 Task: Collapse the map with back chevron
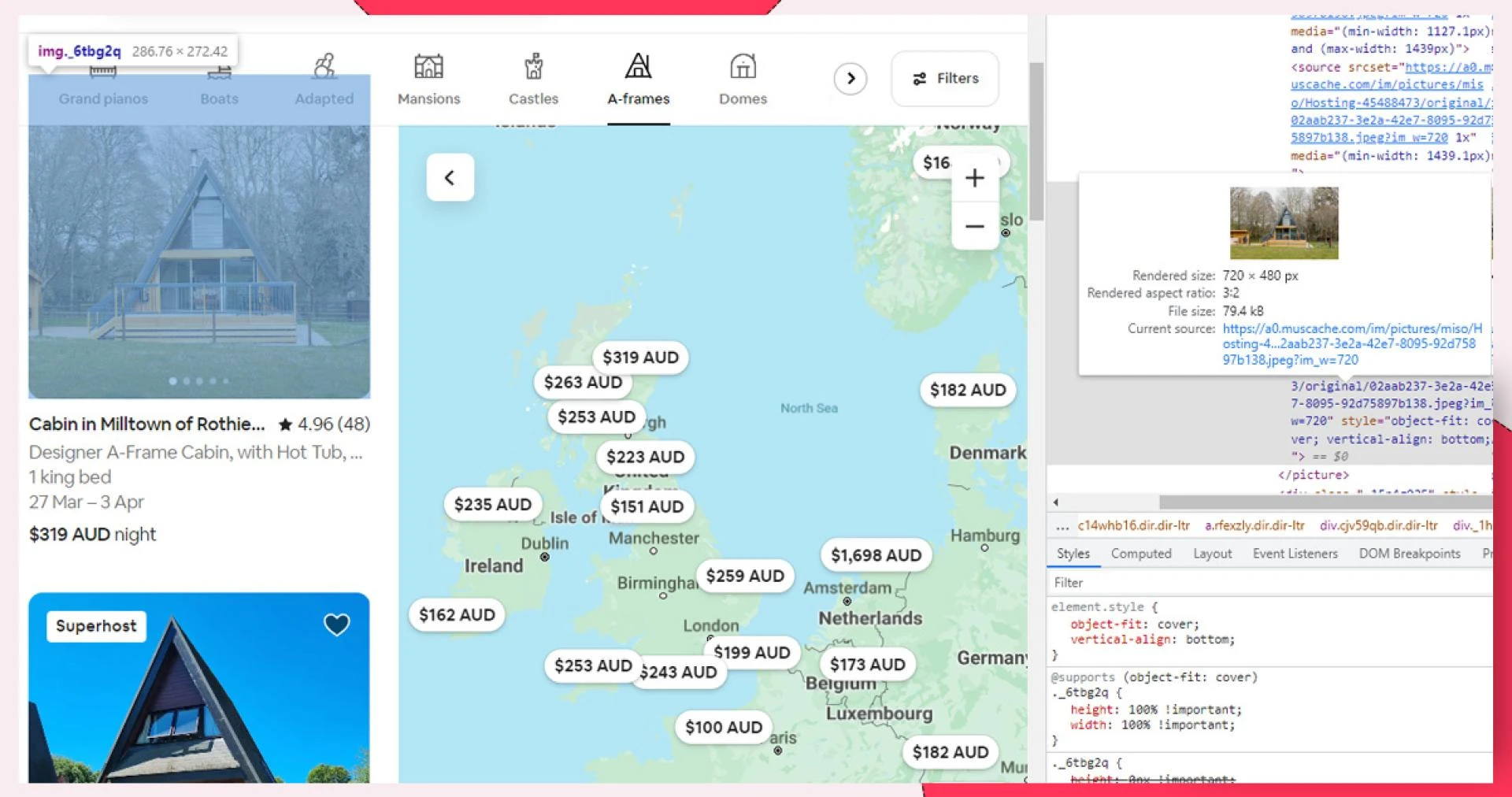tap(450, 178)
